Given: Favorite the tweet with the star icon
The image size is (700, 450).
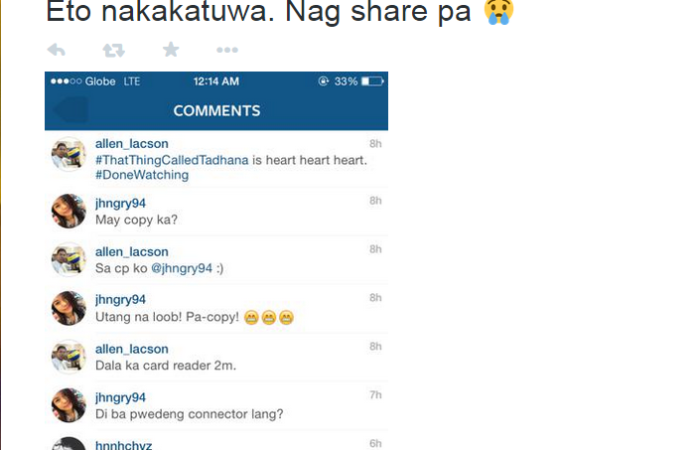Looking at the screenshot, I should point(171,50).
